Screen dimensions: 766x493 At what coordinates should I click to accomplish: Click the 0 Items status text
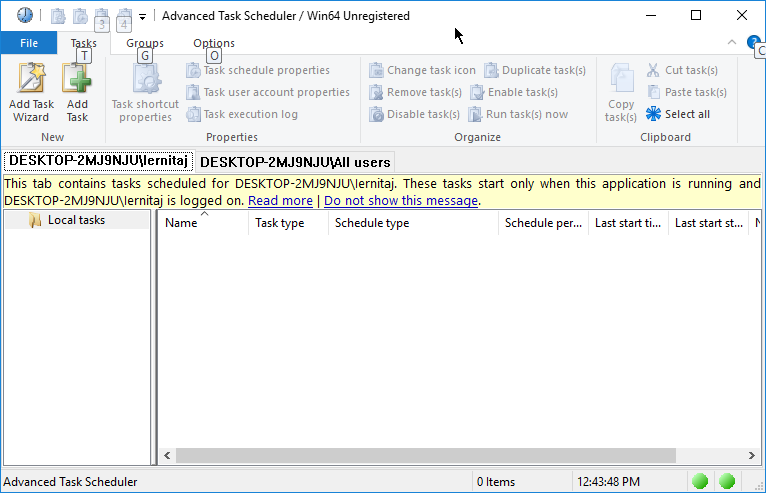(496, 482)
